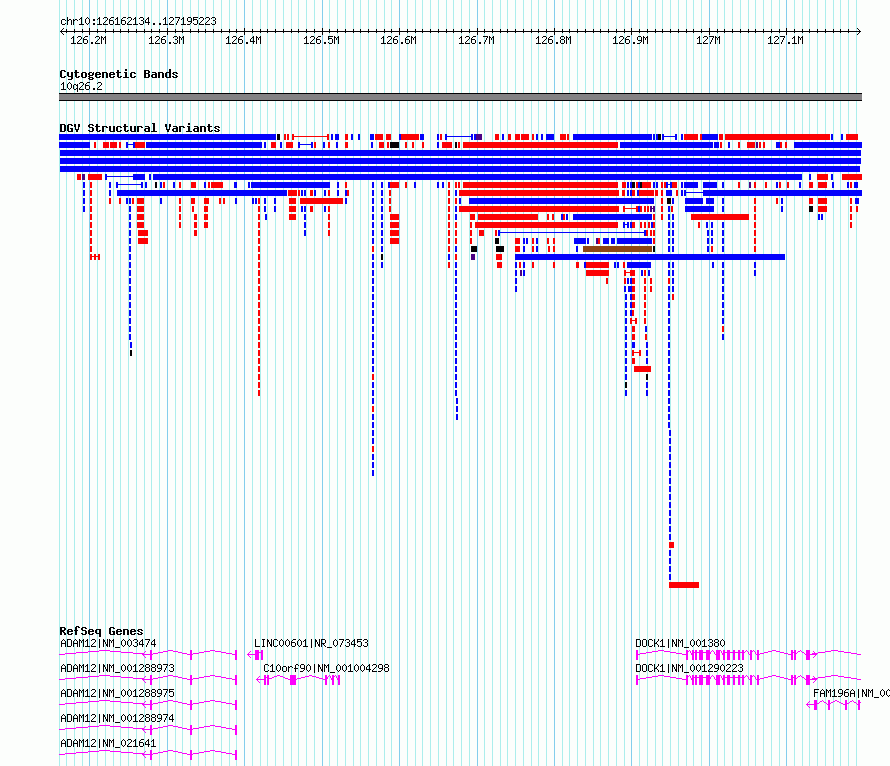
Task: Open DOCK1|NM_001290223 gene label
Action: (689, 668)
